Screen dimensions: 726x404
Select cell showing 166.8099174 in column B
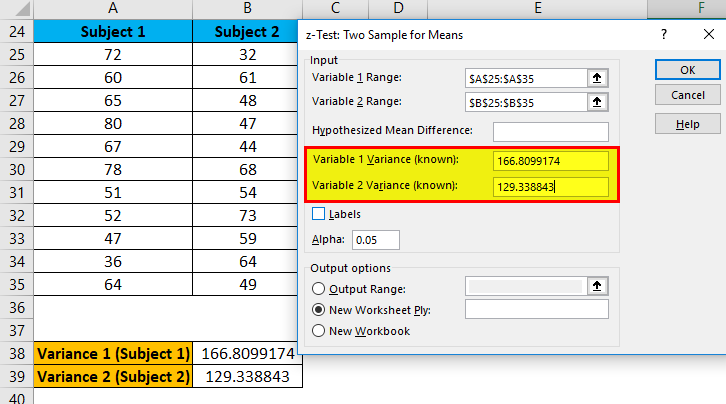point(247,354)
